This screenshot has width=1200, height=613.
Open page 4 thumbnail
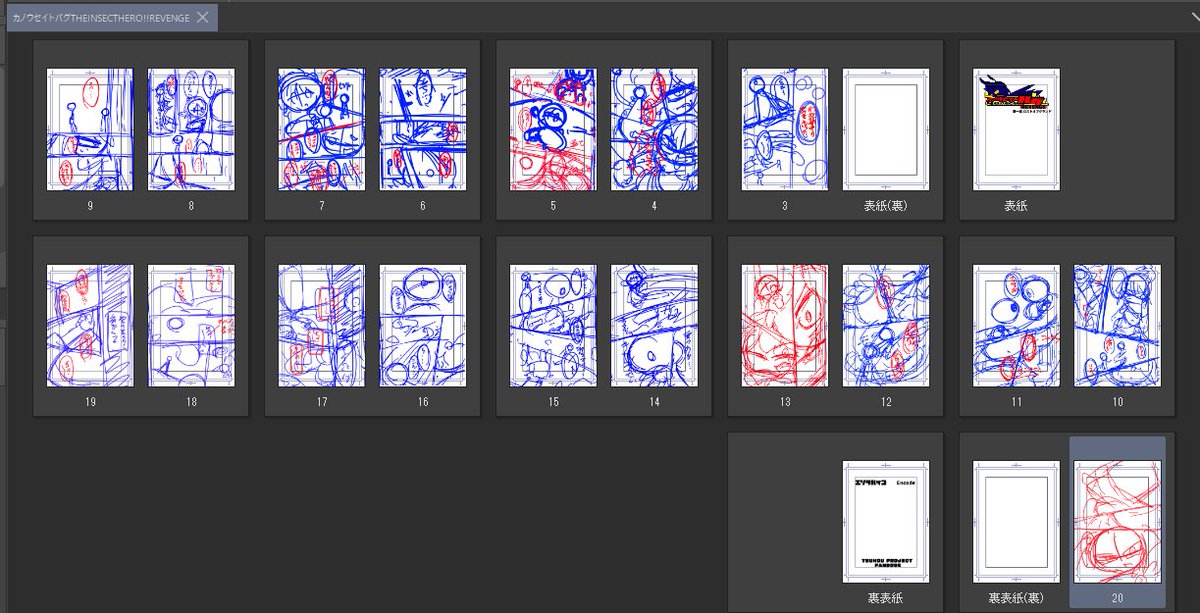pyautogui.click(x=654, y=129)
